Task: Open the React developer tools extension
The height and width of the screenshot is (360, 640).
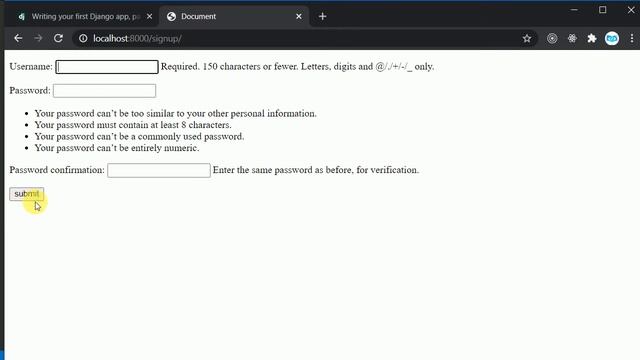Action: point(572,38)
